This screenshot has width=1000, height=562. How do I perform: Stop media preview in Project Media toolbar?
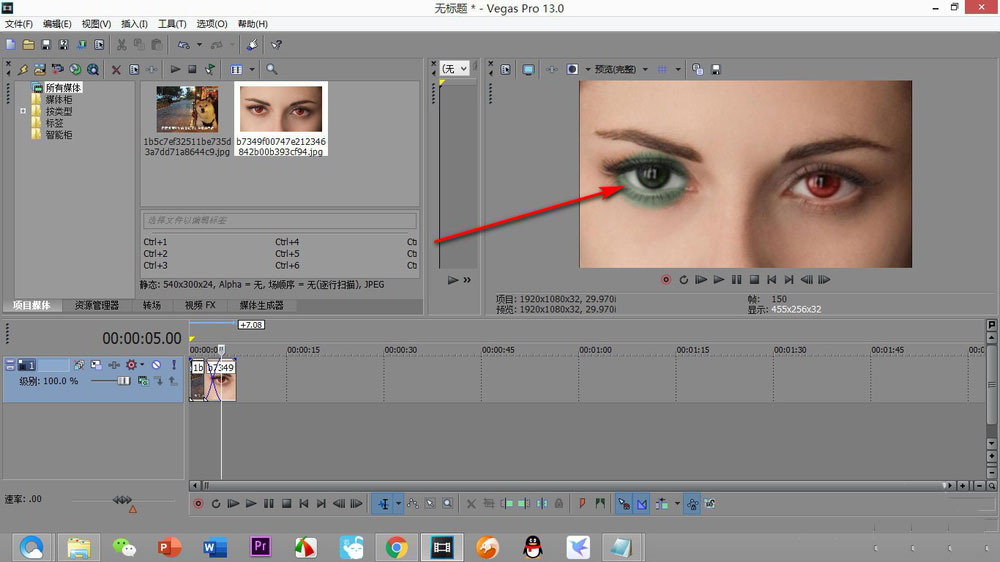tap(192, 70)
